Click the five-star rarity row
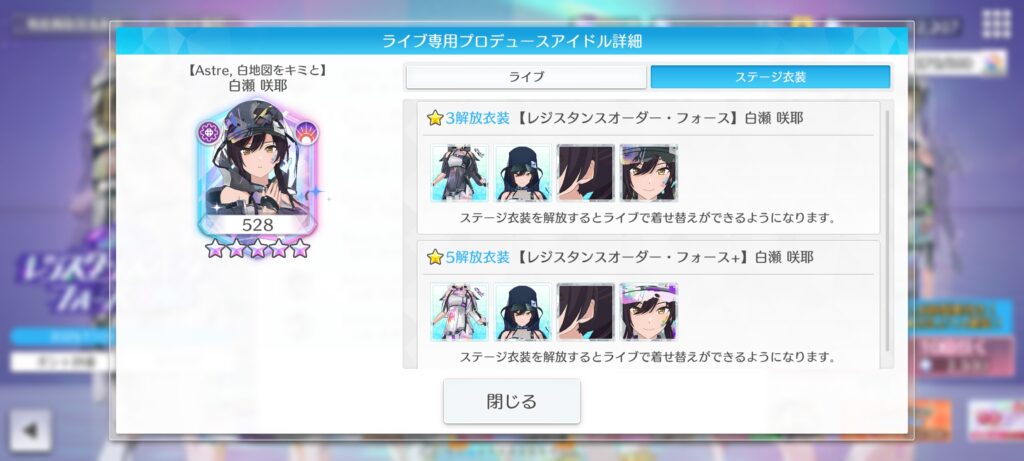Viewport: 1024px width, 461px height. click(x=257, y=248)
